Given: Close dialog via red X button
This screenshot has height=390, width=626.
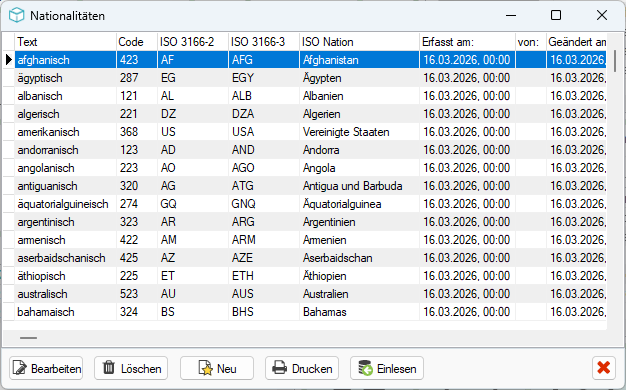Looking at the screenshot, I should tap(604, 368).
